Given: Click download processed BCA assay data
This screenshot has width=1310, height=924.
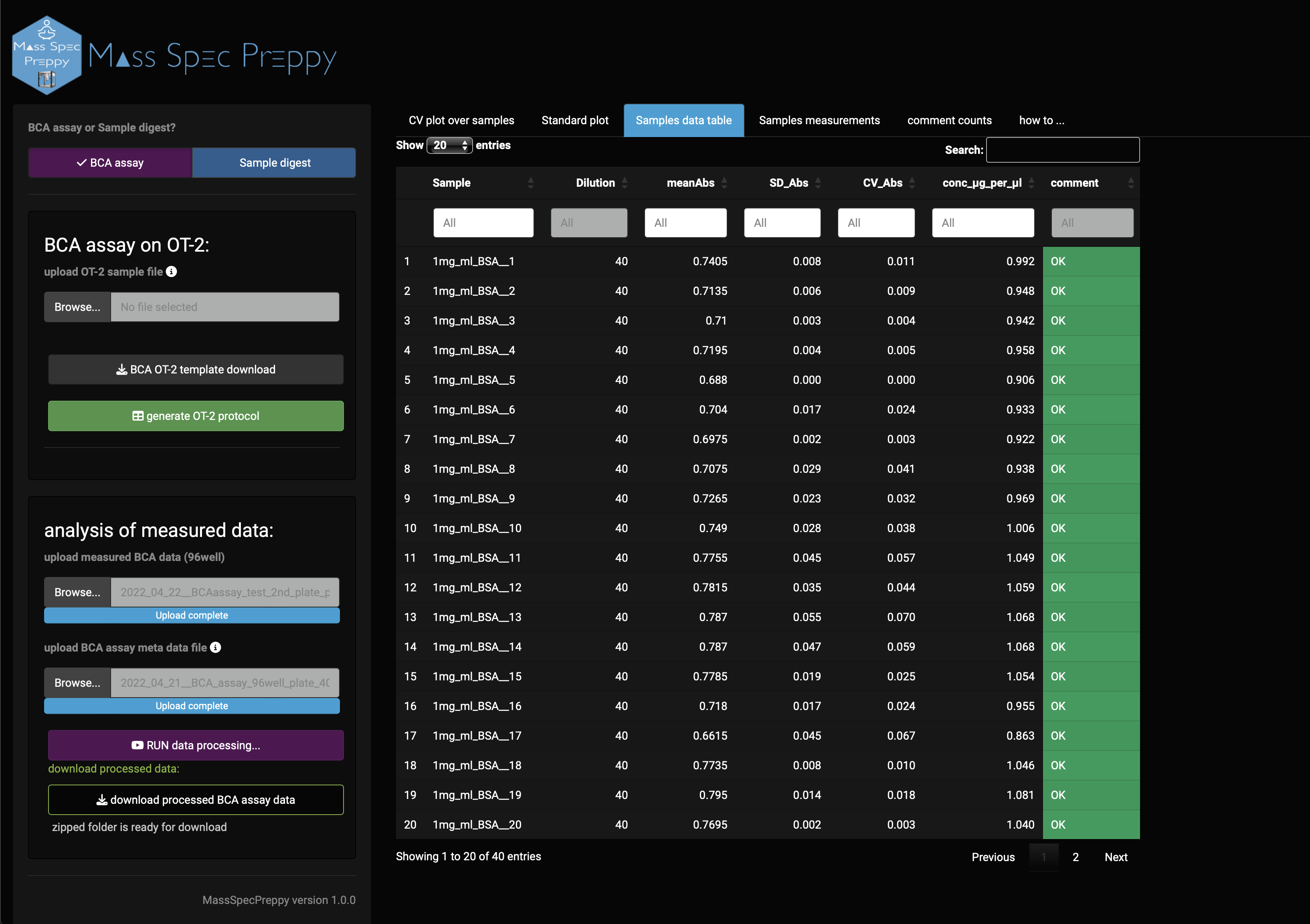Looking at the screenshot, I should tap(196, 800).
